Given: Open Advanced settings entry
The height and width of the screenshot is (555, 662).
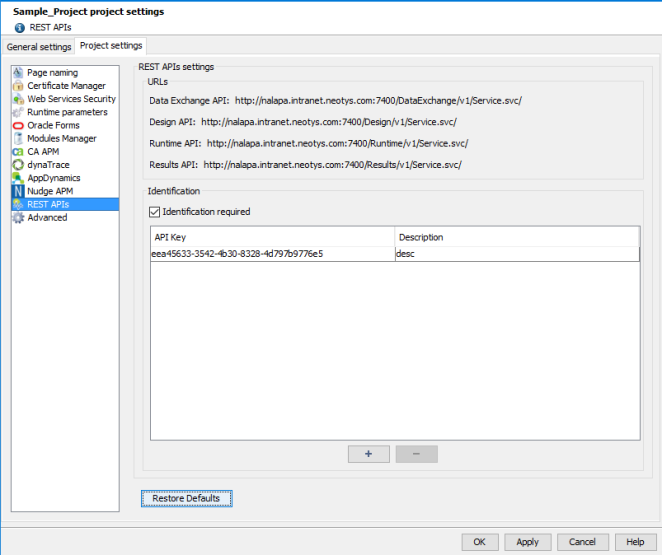Looking at the screenshot, I should point(65,217).
